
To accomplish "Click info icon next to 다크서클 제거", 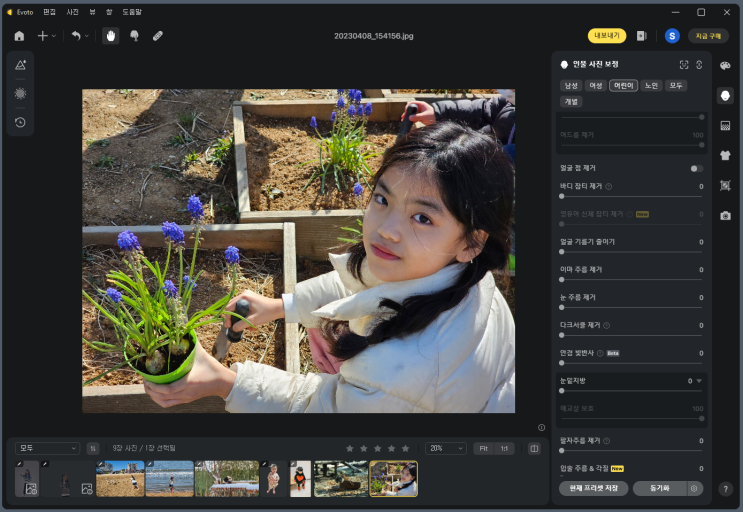I will tap(607, 325).
